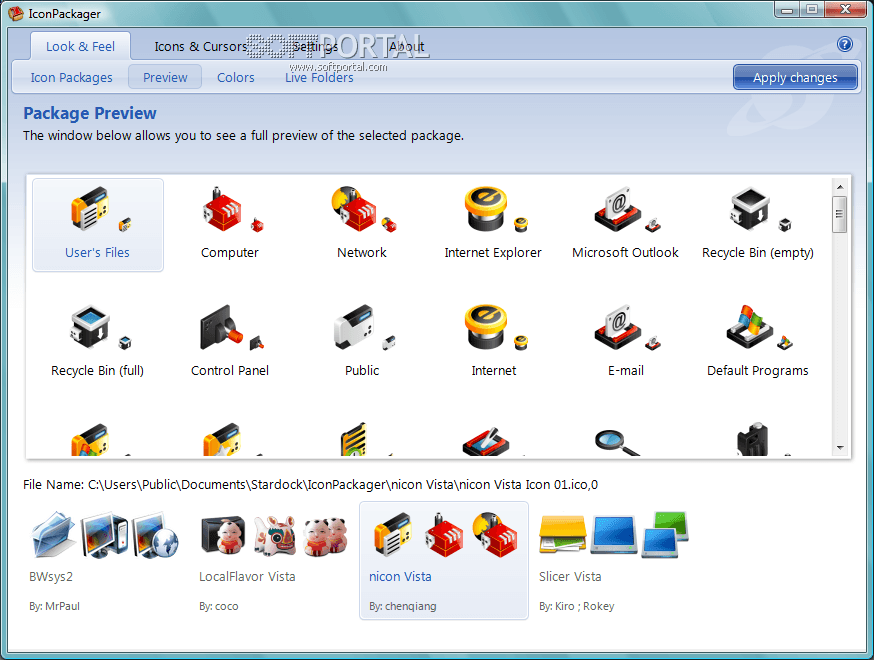Click the Internet icon in second row
The image size is (874, 660).
click(493, 342)
